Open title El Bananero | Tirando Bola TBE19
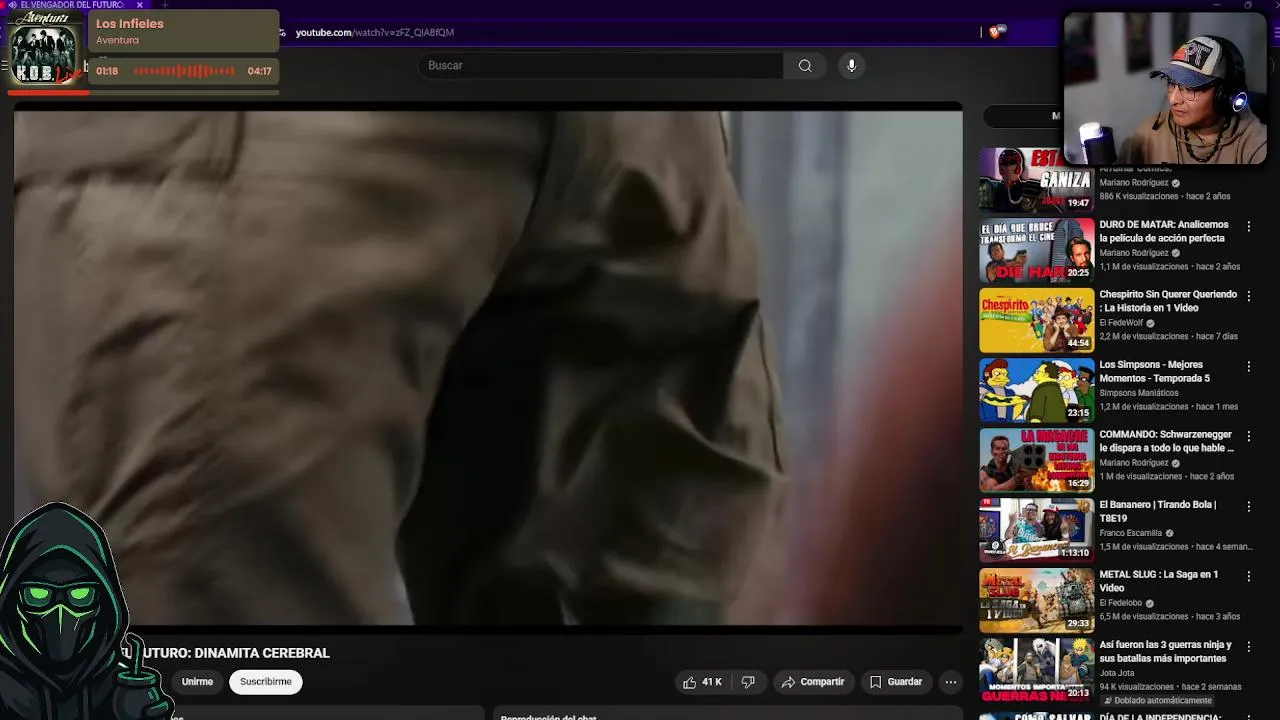 [x=1158, y=511]
